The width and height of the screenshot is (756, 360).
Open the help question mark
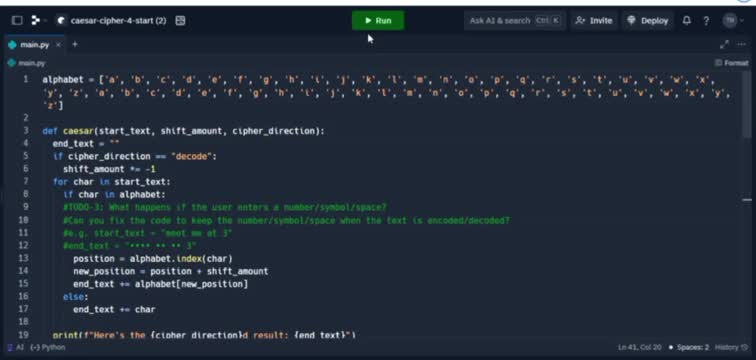[706, 21]
